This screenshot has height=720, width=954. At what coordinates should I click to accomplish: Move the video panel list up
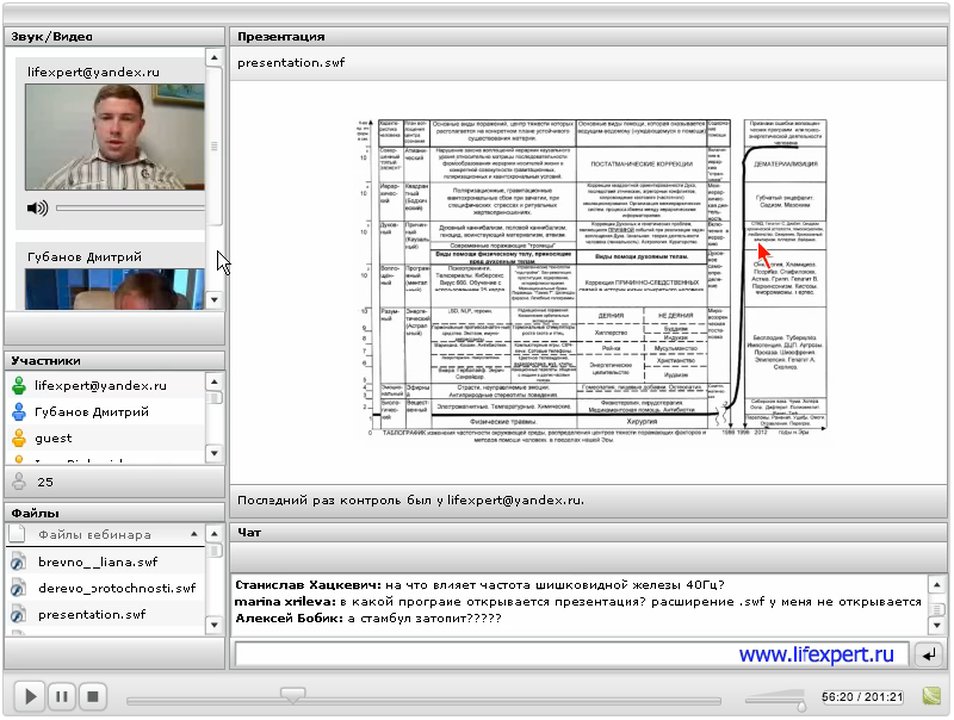(214, 58)
